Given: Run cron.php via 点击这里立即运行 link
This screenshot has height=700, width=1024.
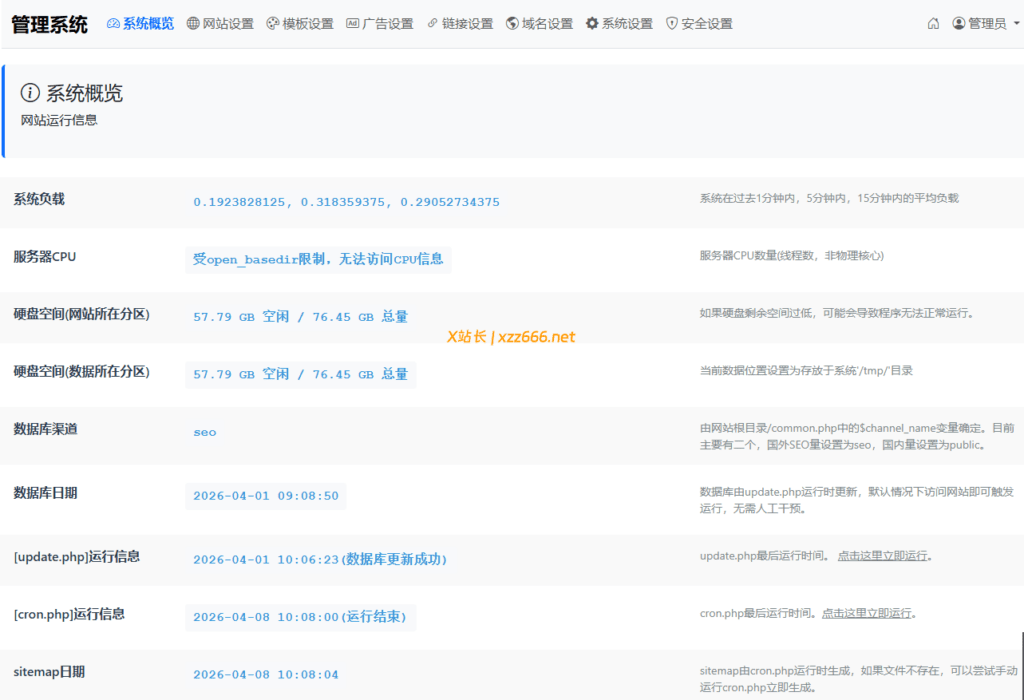Looking at the screenshot, I should click(868, 612).
